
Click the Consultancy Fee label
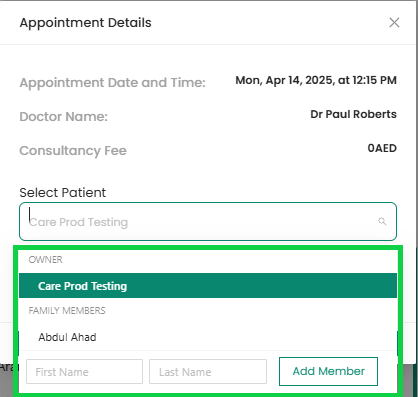pos(73,151)
